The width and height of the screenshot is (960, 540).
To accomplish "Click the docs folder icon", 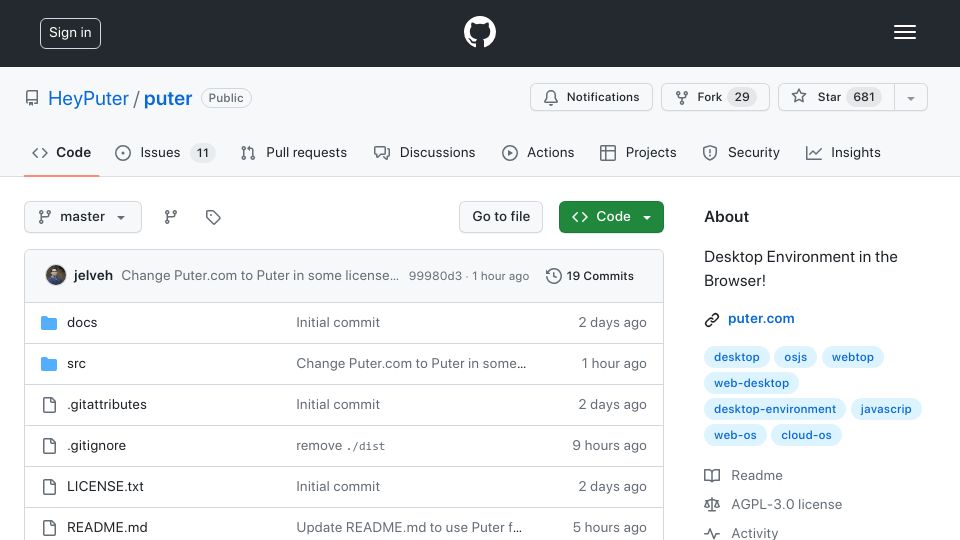I will click(x=49, y=323).
